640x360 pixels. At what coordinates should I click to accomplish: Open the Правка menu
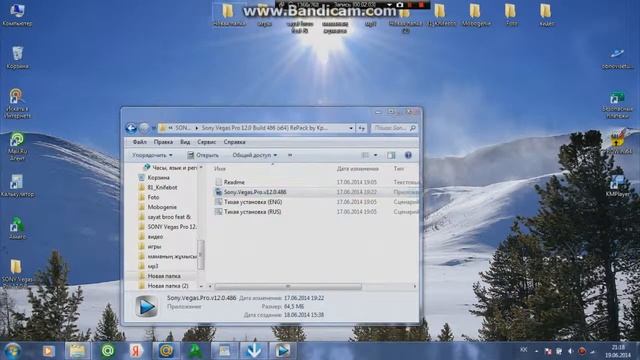coord(163,142)
